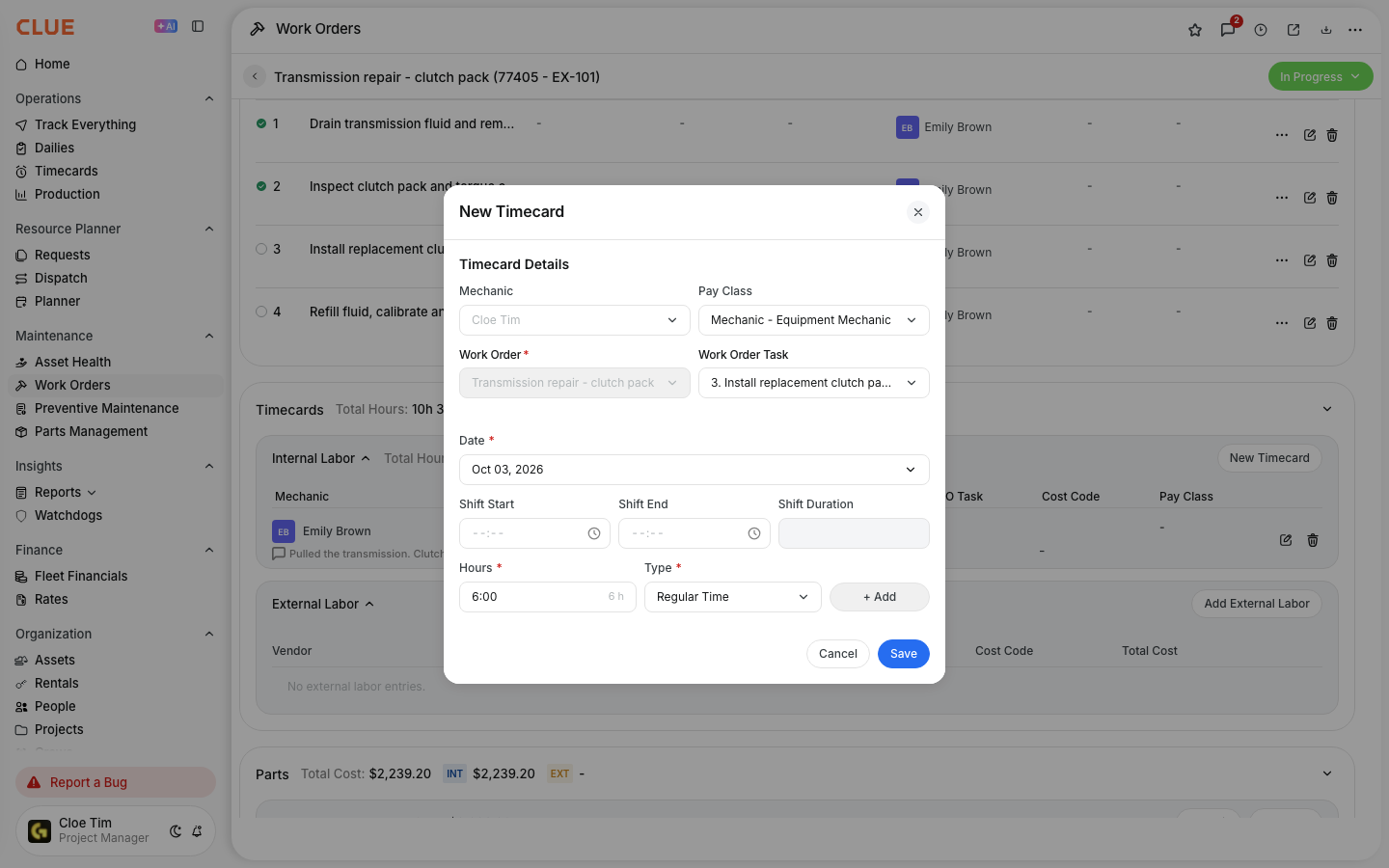Viewport: 1389px width, 868px height.
Task: Open the Pay Class dropdown
Action: 814,320
